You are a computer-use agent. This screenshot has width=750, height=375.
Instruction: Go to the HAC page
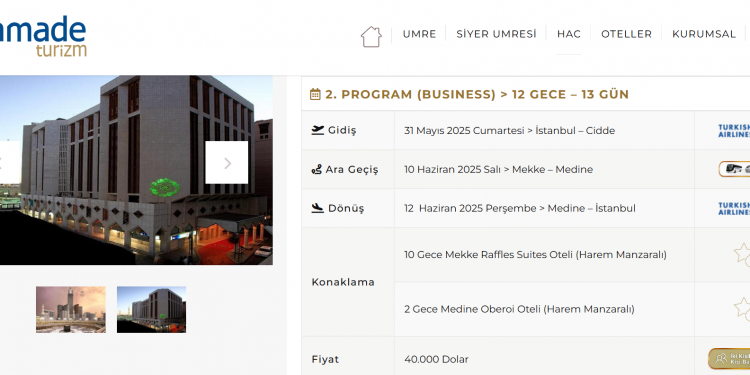point(569,34)
